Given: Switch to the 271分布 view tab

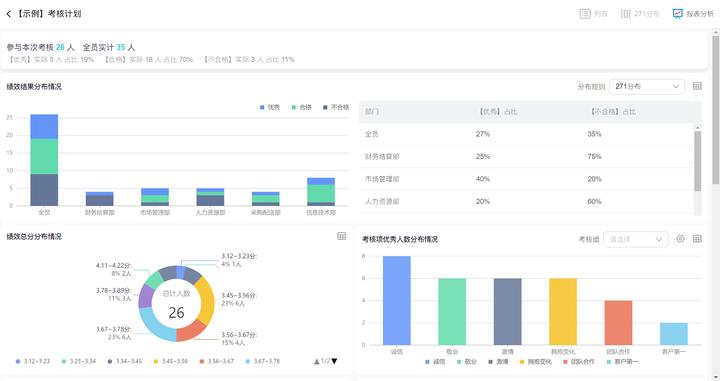Looking at the screenshot, I should [x=640, y=14].
